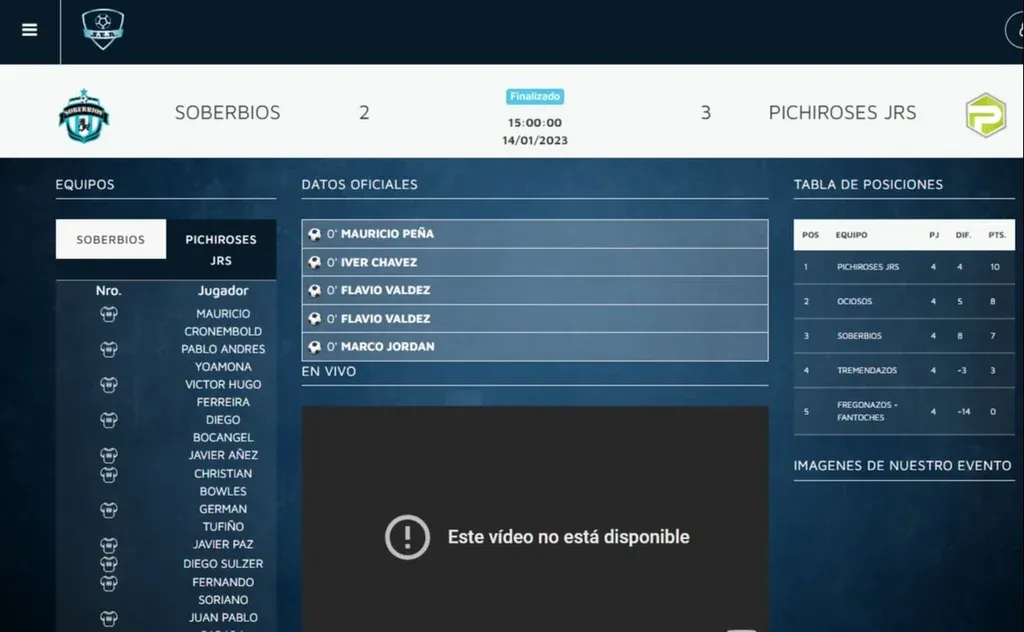Click the Pichiroses Jrs team logo
Screen dimensions: 1024x632
(x=984, y=115)
